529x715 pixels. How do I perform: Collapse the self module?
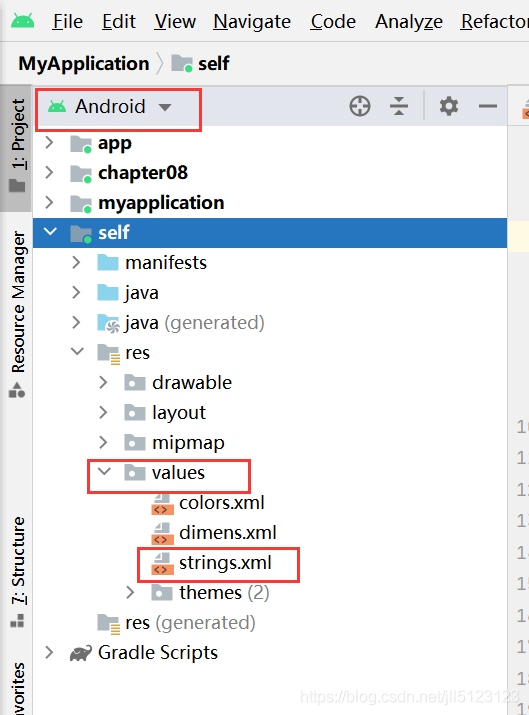click(50, 232)
